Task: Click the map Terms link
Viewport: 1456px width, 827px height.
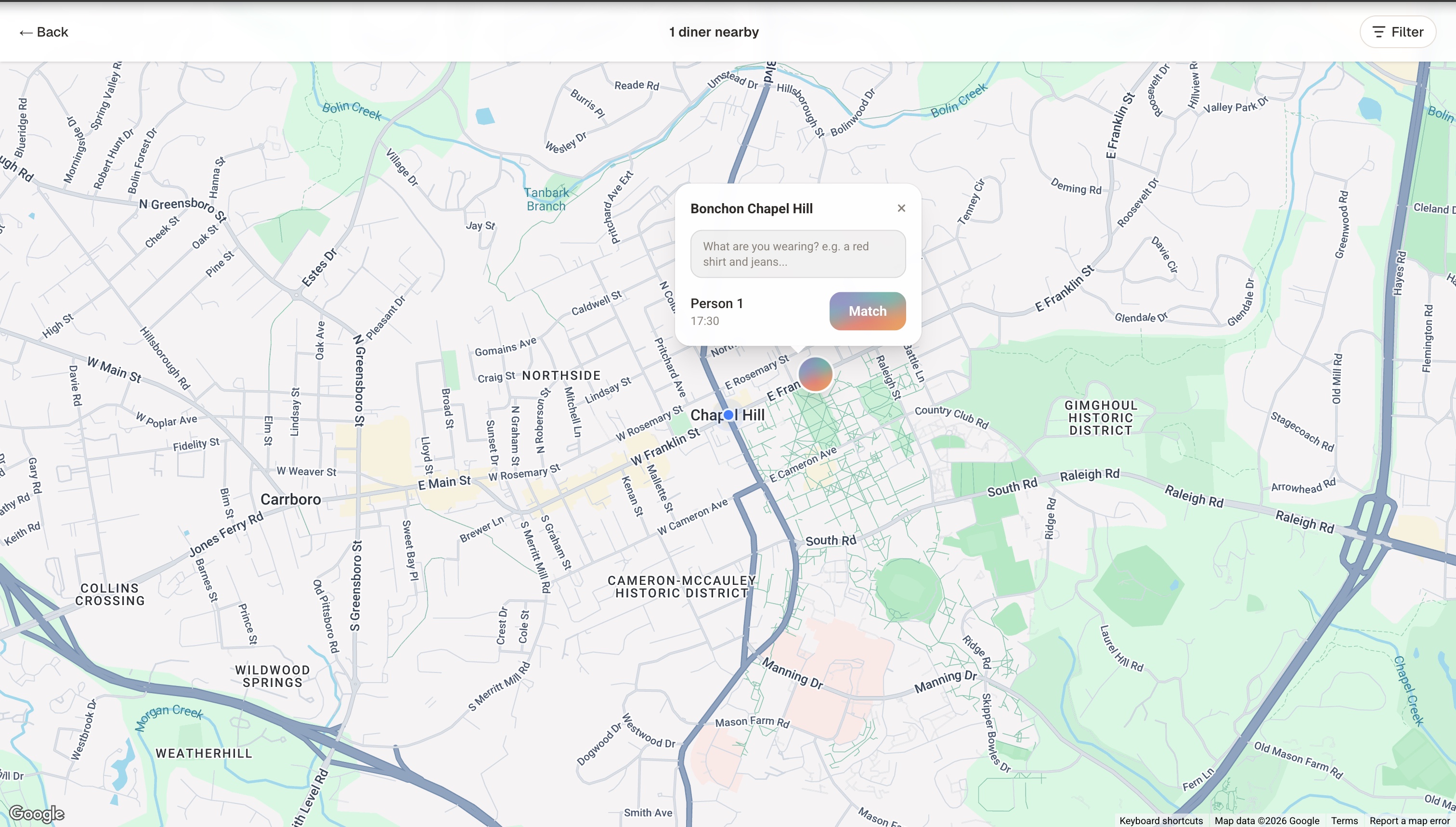Action: (x=1344, y=821)
